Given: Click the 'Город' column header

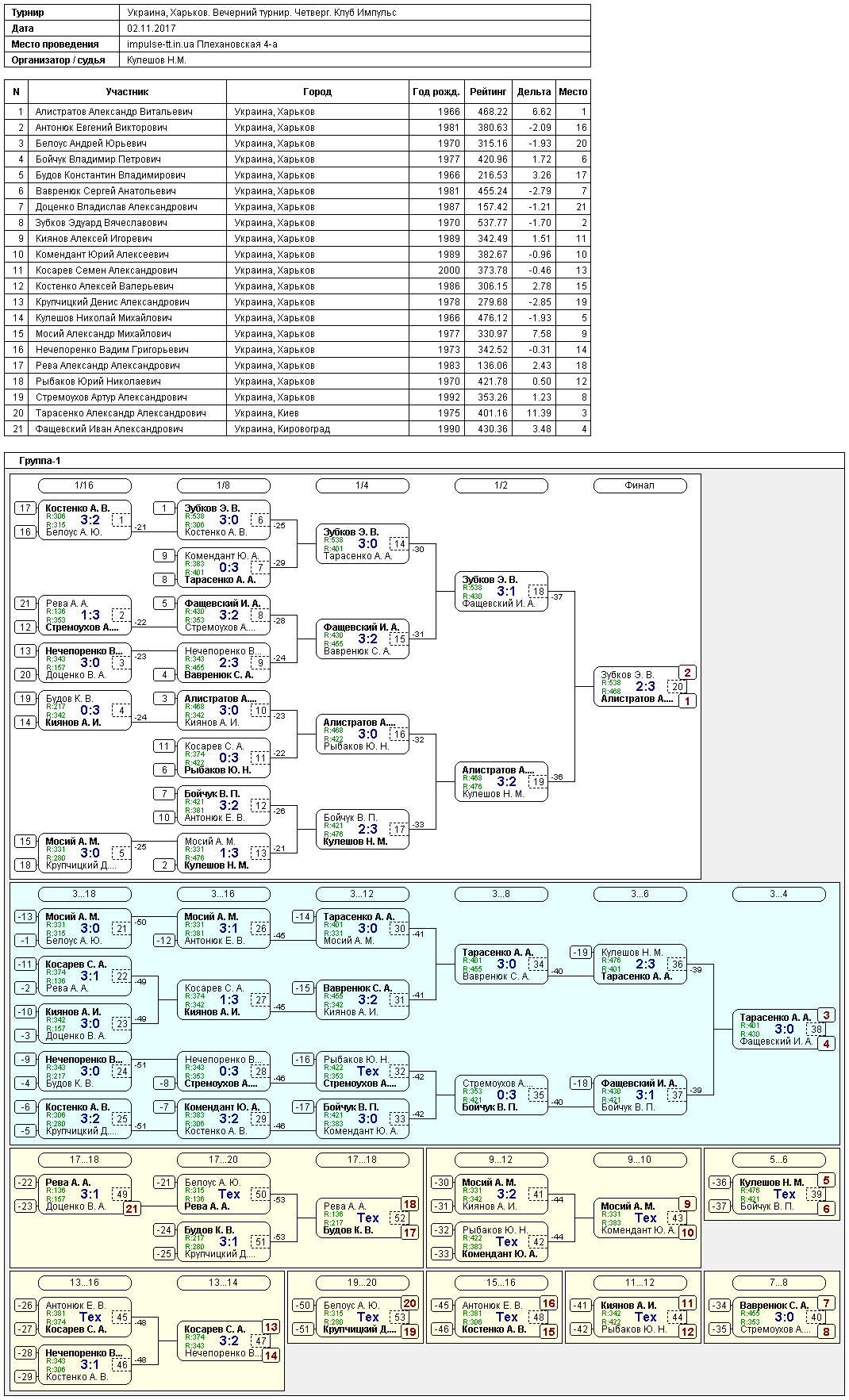Looking at the screenshot, I should point(317,92).
